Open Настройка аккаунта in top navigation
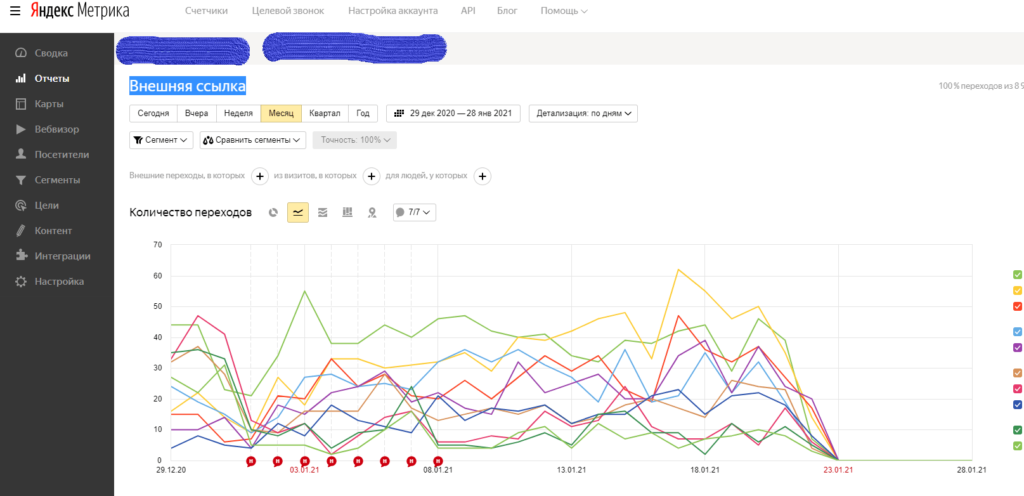Image resolution: width=1024 pixels, height=496 pixels. [x=393, y=11]
